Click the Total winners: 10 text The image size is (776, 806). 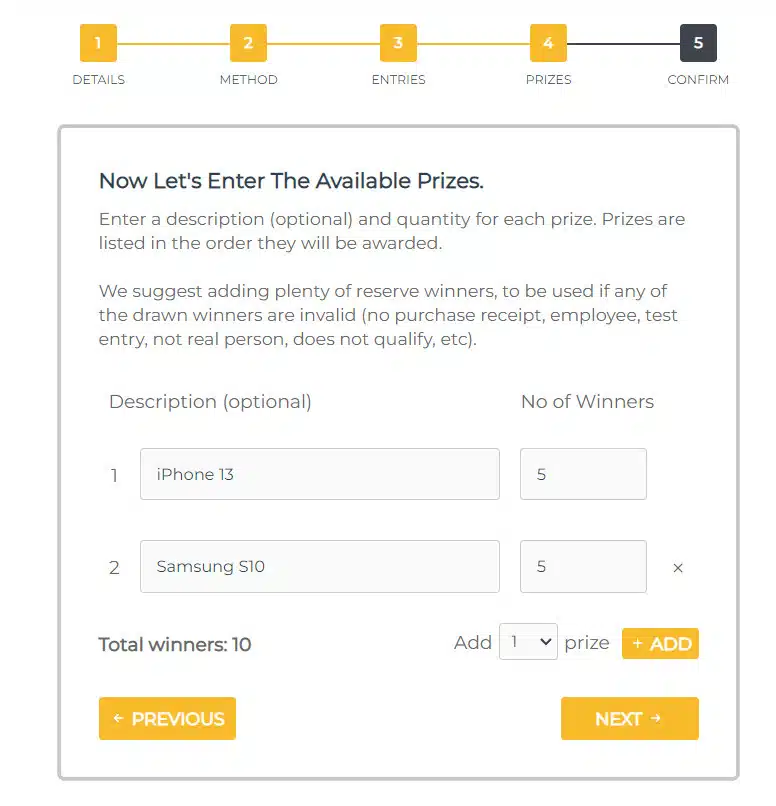coord(175,645)
